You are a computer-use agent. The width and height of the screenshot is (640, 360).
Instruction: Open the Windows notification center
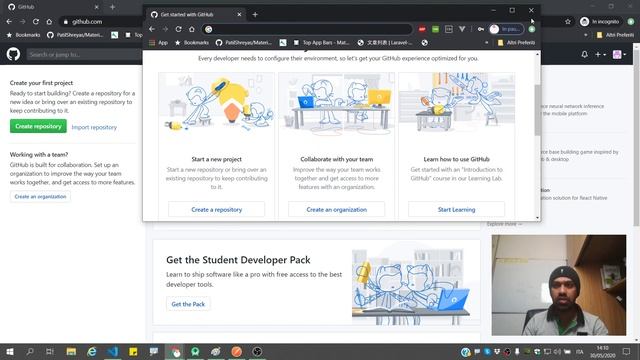[x=627, y=351]
